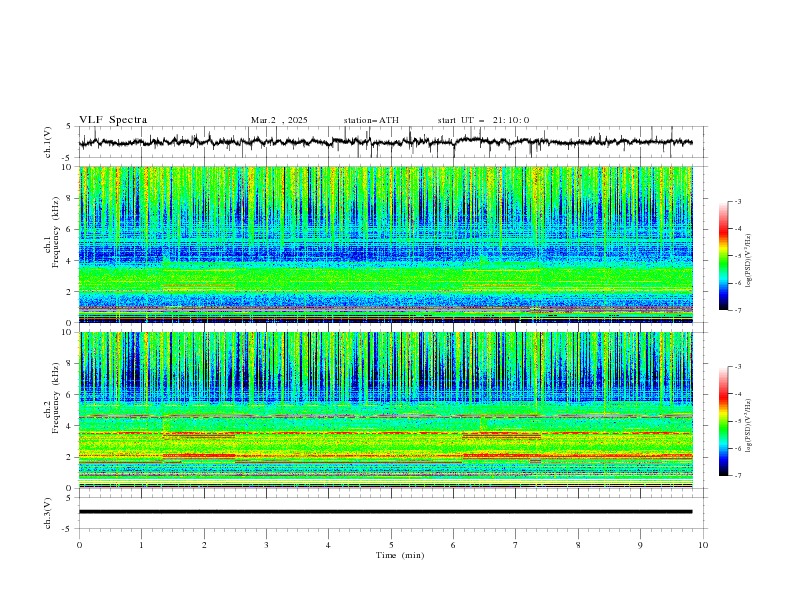Click the ch.1 "Frequency (kHz)" axis label

(56, 230)
